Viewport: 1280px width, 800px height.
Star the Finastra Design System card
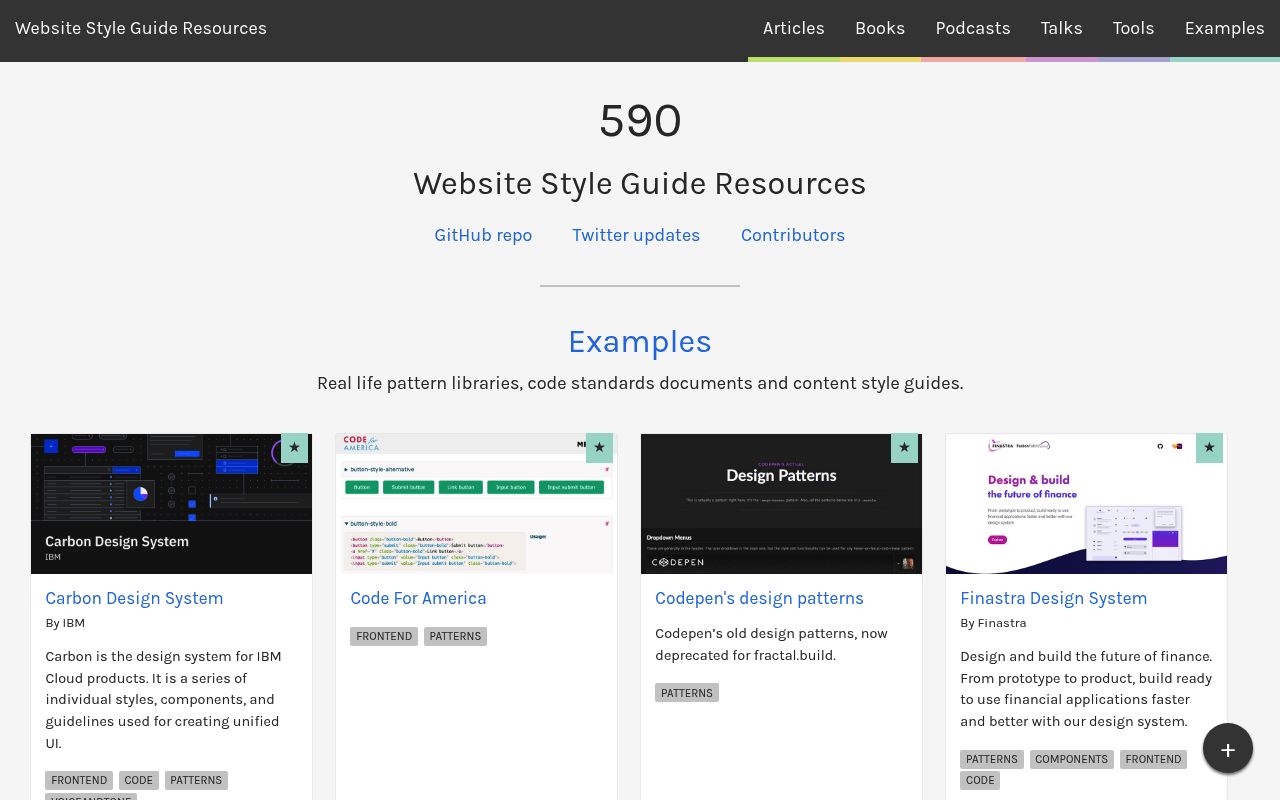click(x=1209, y=447)
